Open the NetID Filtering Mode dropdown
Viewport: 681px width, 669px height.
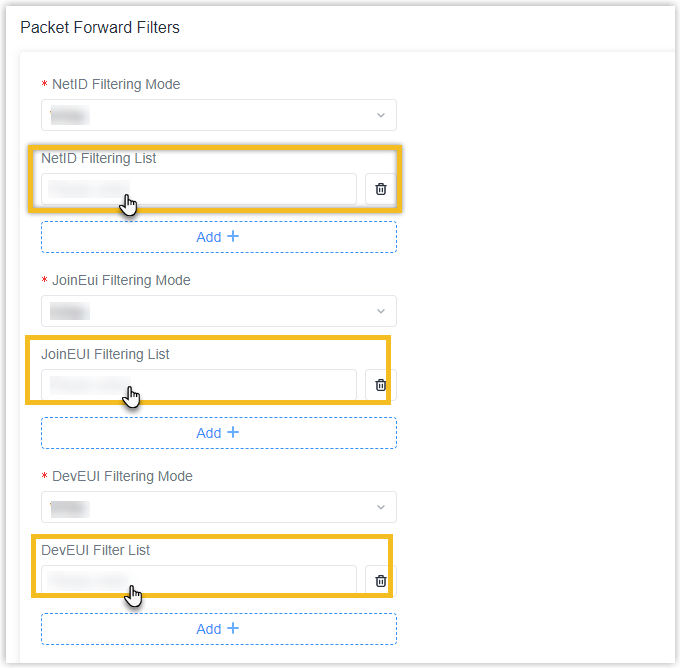pos(219,115)
